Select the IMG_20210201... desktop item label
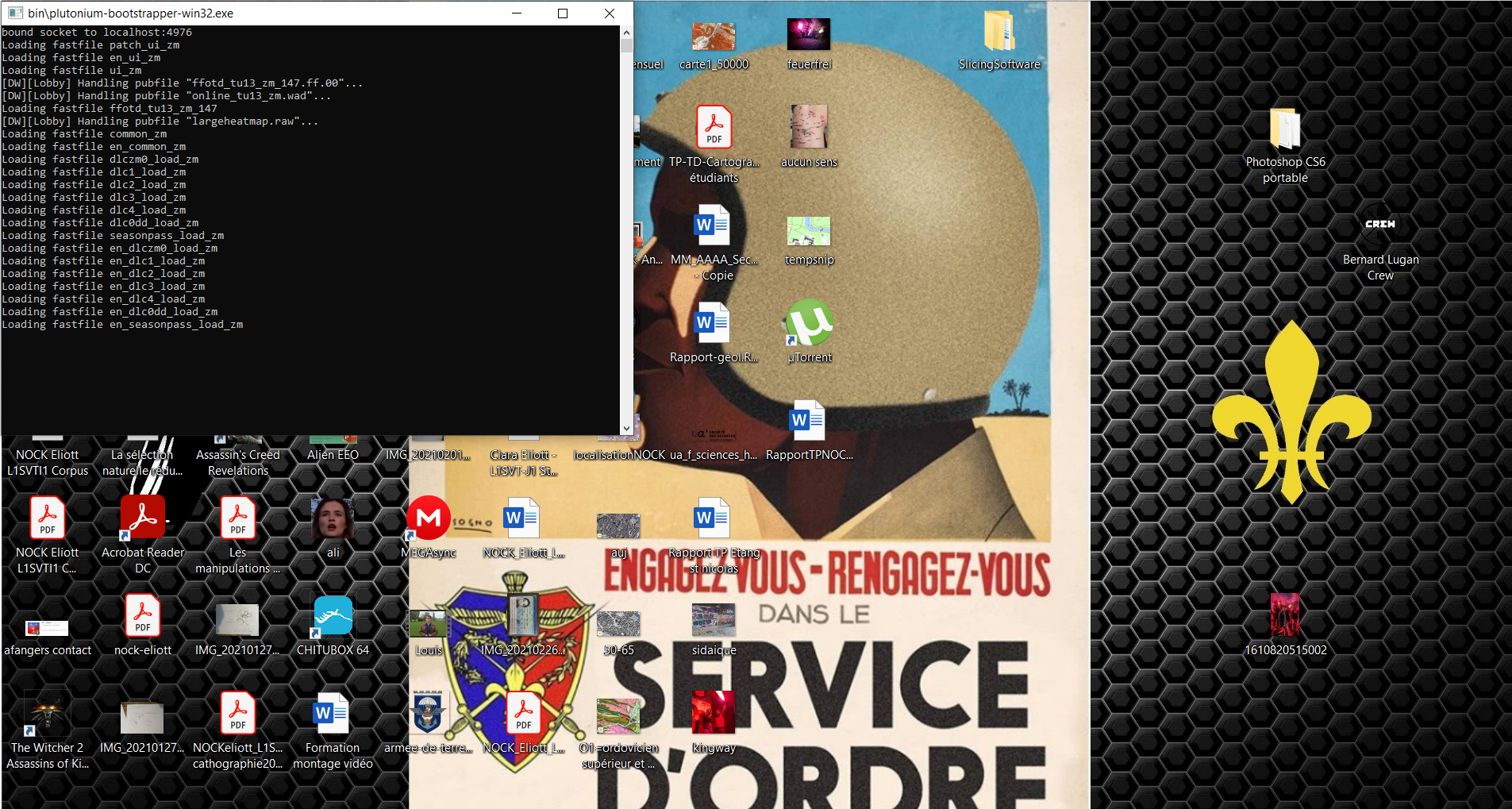 point(429,455)
